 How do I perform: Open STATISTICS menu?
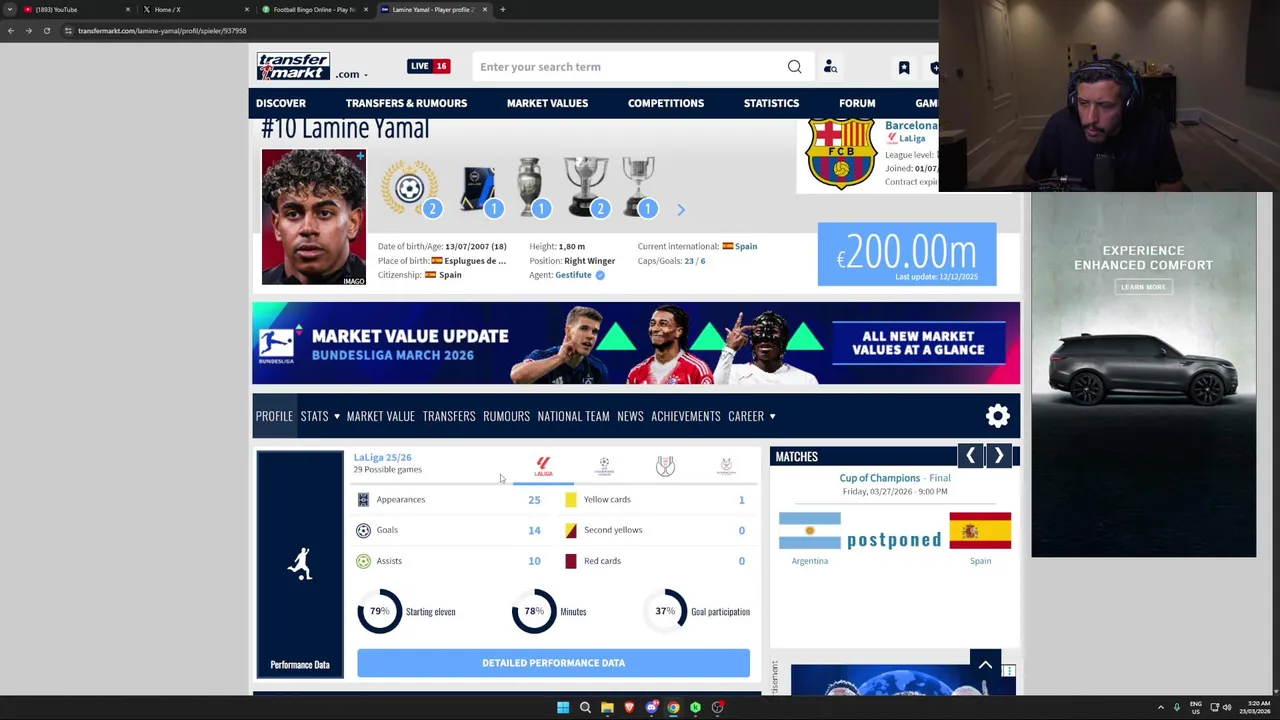(x=771, y=103)
